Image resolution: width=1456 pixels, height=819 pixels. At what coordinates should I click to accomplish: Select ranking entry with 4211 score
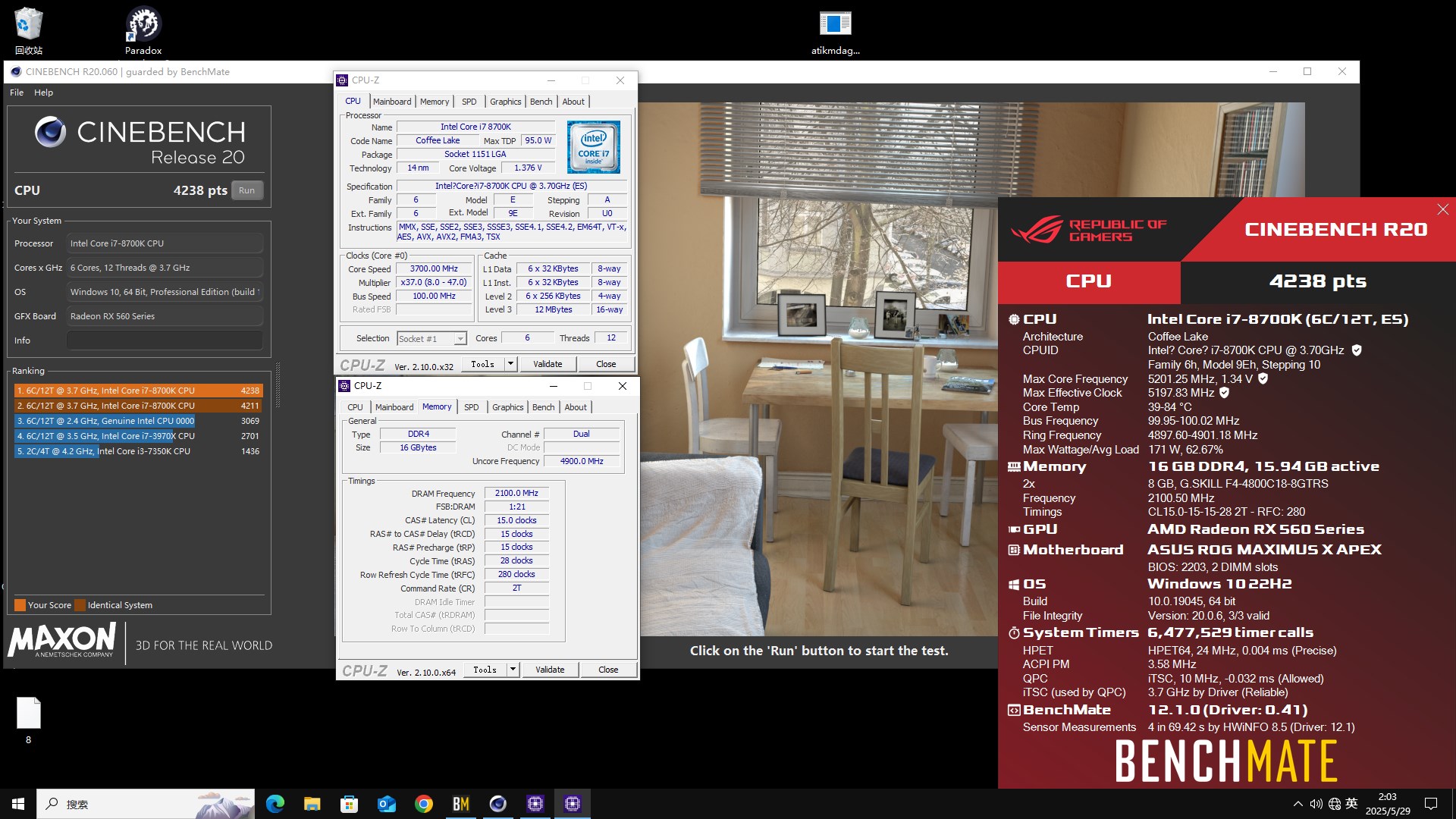pyautogui.click(x=139, y=406)
